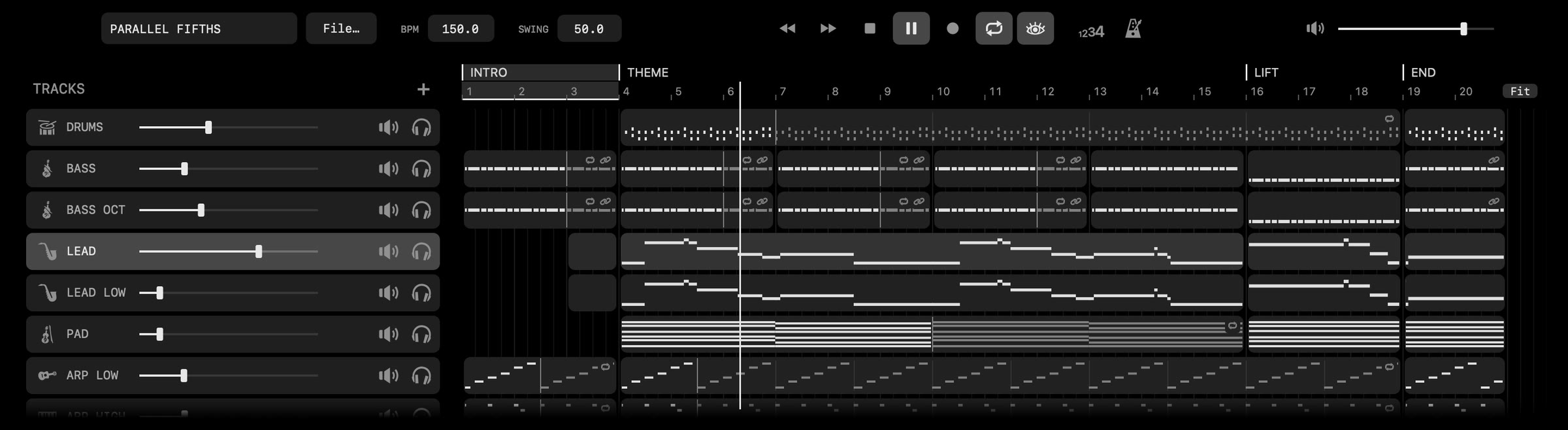The height and width of the screenshot is (430, 1568).
Task: Select the LIFT section marker
Action: (1266, 73)
